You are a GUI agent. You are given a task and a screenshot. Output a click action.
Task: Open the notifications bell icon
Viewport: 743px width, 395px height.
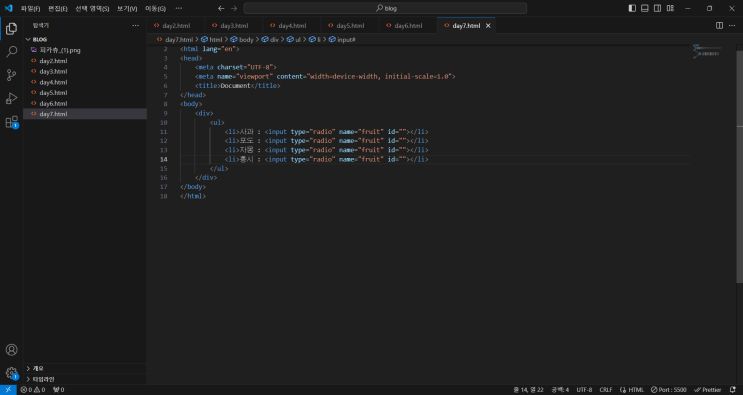point(733,390)
